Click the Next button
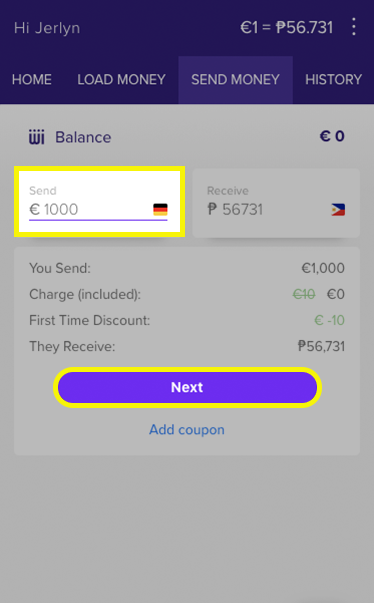This screenshot has width=374, height=603. (x=187, y=387)
